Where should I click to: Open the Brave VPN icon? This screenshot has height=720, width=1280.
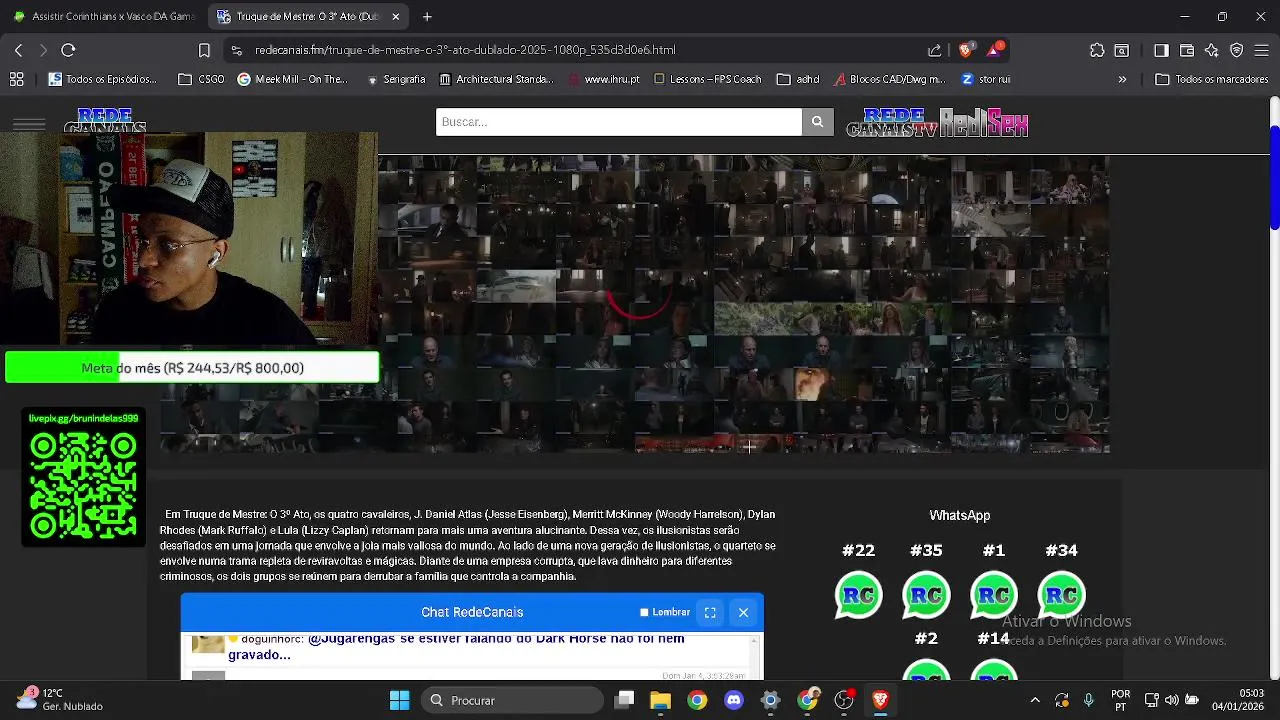point(1237,50)
